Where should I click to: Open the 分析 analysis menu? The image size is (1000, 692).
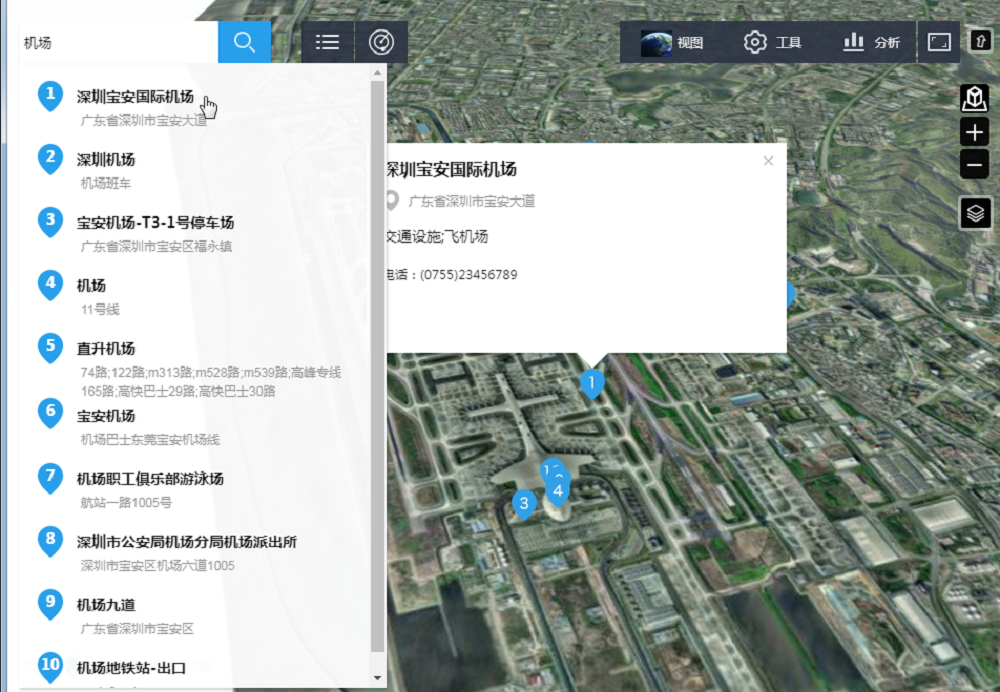(x=871, y=42)
